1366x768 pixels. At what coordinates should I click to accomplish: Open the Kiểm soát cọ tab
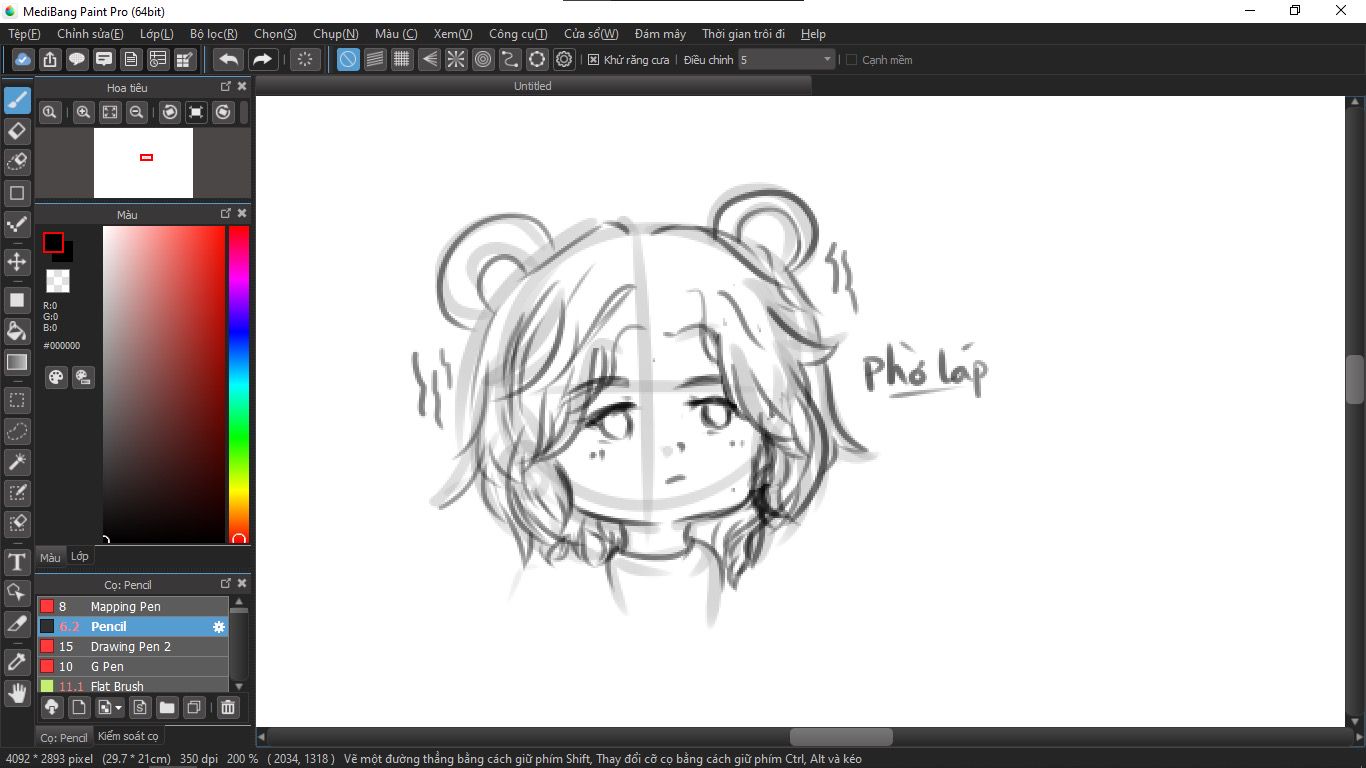tap(128, 737)
